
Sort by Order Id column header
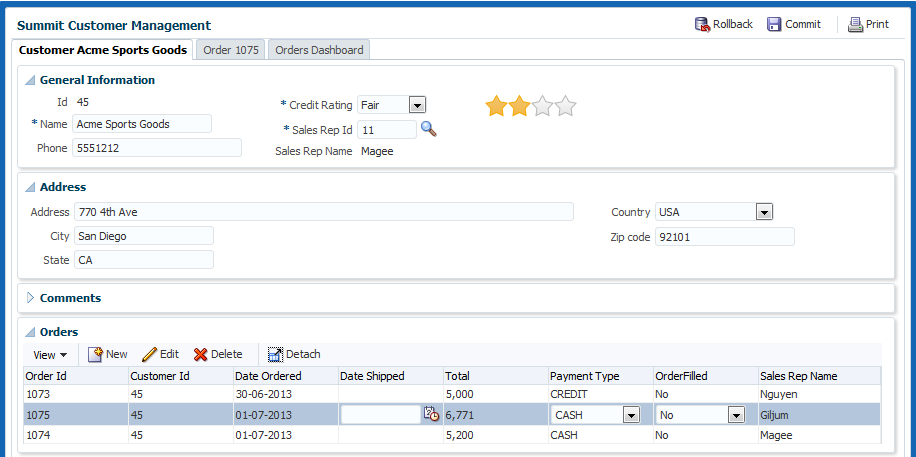pos(76,376)
